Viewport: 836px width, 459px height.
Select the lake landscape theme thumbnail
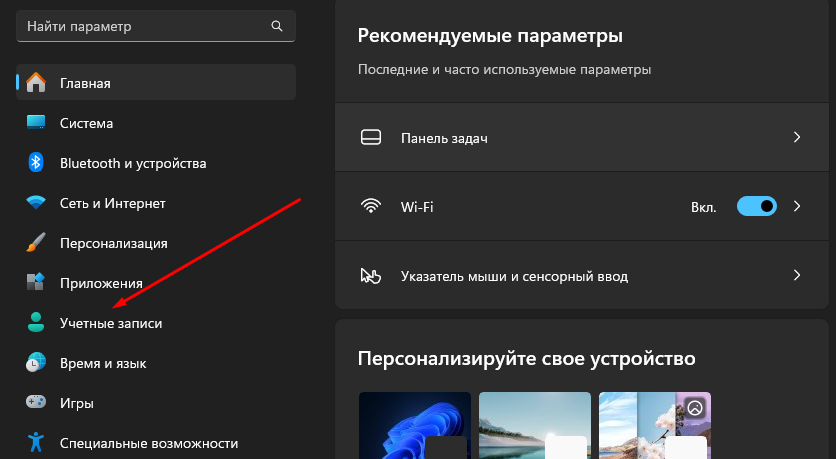tap(535, 425)
